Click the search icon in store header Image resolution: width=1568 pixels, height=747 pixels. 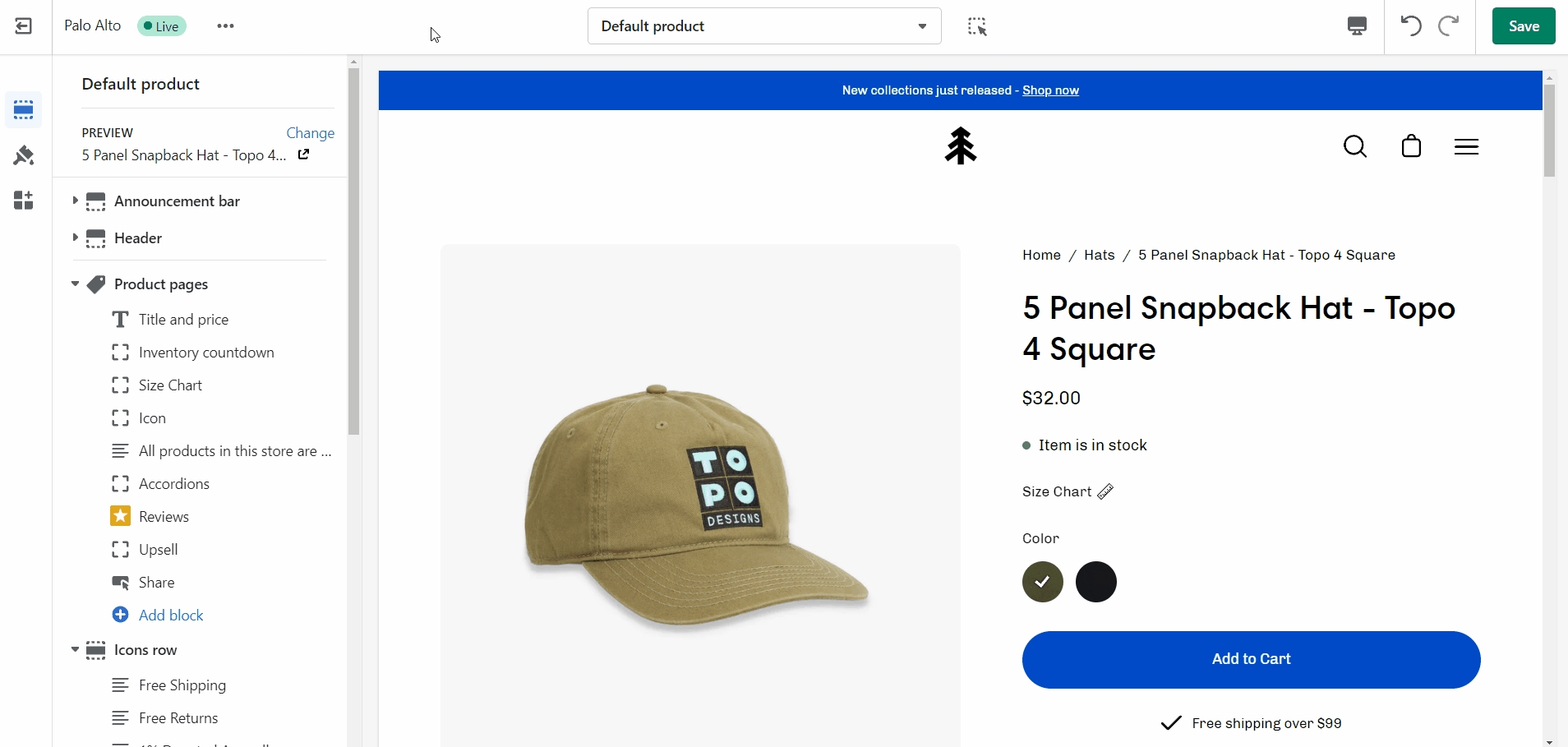click(1355, 147)
